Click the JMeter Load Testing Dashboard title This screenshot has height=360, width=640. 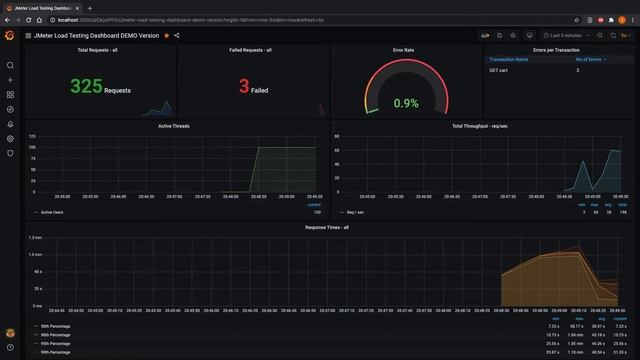click(x=96, y=36)
